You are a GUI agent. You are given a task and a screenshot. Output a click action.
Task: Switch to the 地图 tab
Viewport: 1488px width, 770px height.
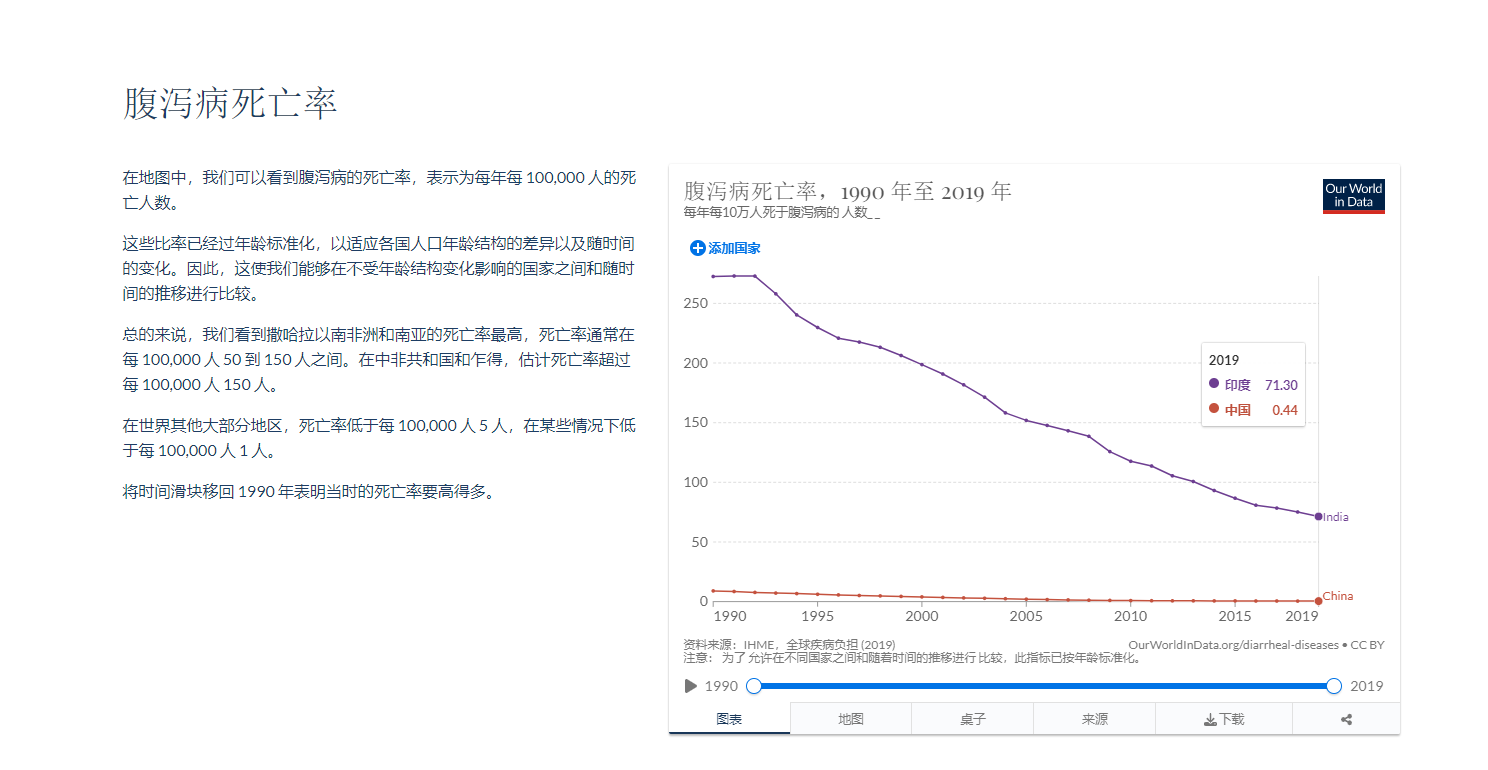(x=851, y=719)
